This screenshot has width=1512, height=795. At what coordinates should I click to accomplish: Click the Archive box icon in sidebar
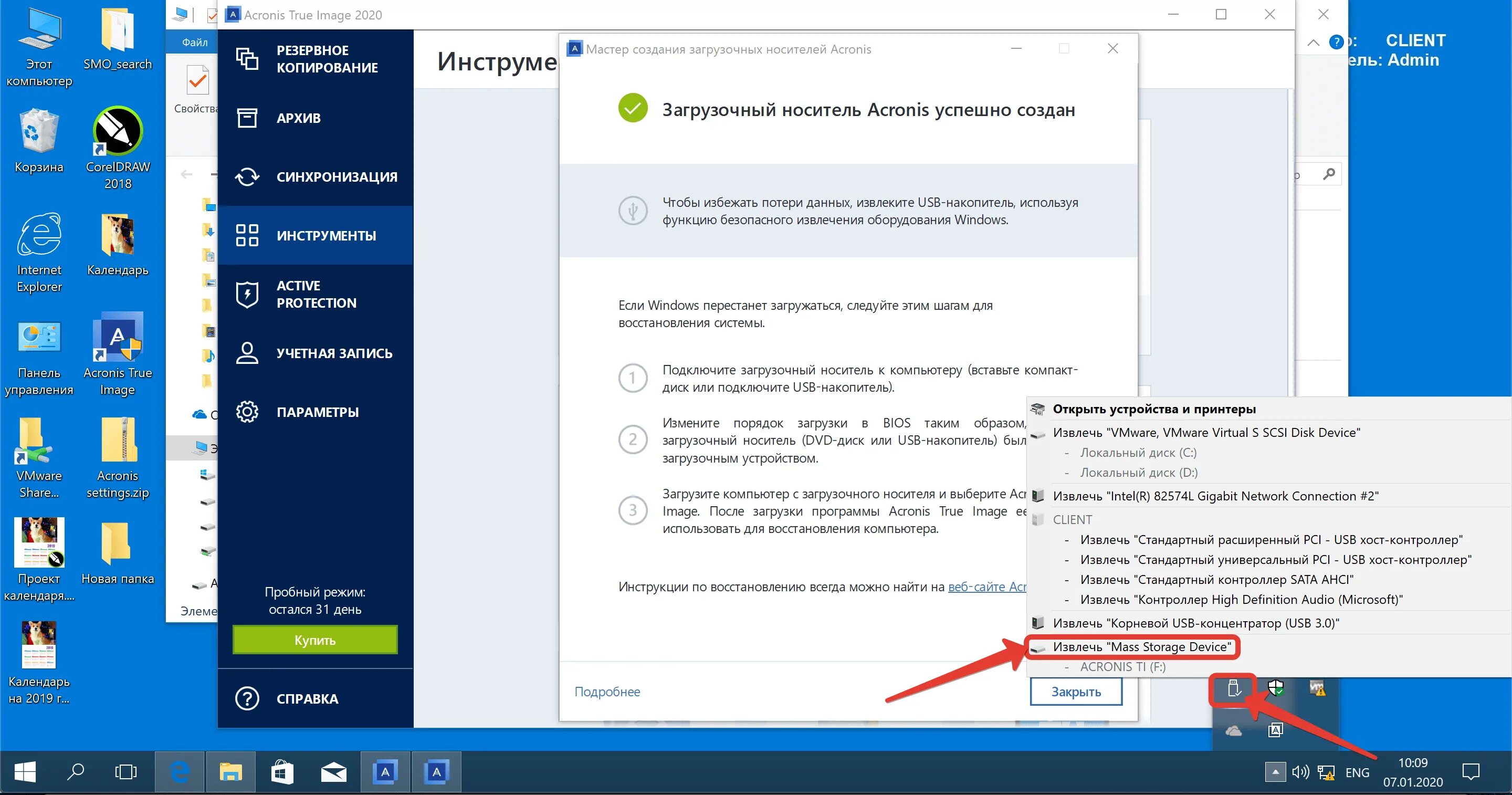coord(247,118)
